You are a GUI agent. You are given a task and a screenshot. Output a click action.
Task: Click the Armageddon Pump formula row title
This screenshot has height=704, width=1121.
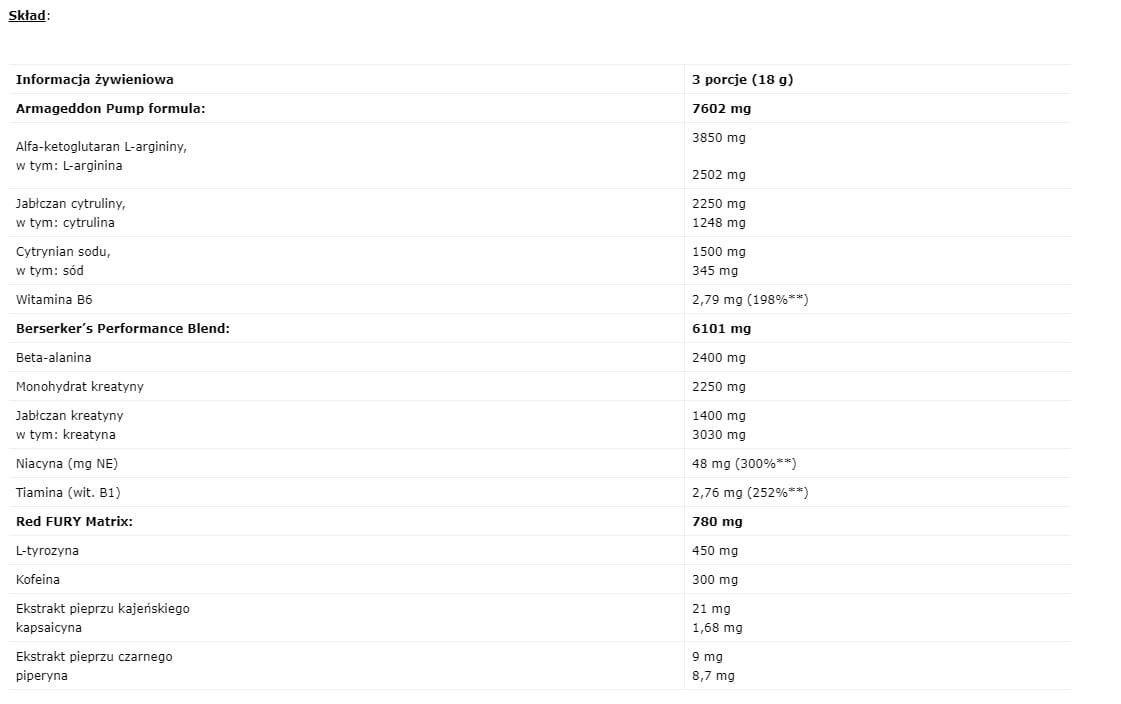point(110,108)
